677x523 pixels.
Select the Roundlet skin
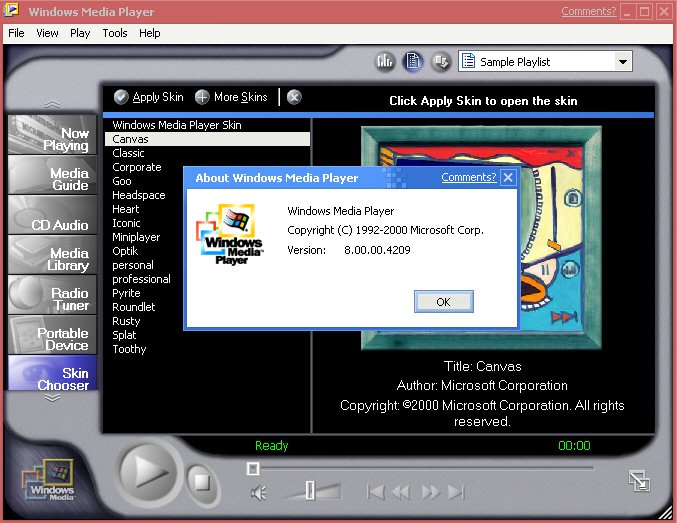[x=133, y=307]
